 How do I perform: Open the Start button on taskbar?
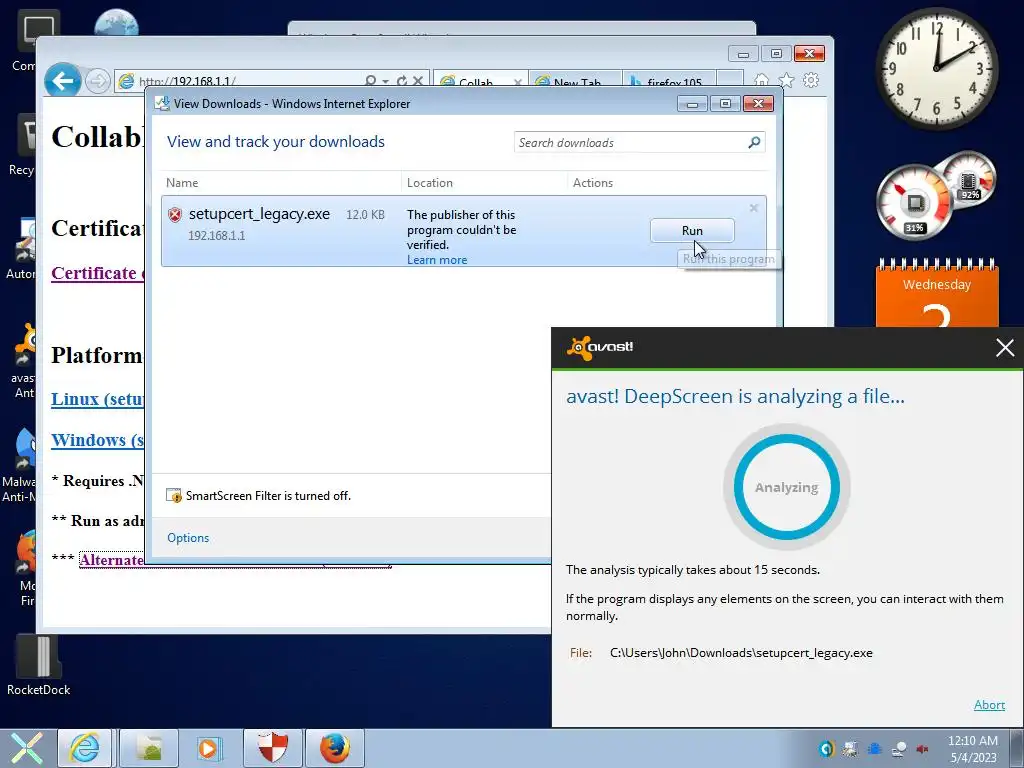pyautogui.click(x=26, y=748)
